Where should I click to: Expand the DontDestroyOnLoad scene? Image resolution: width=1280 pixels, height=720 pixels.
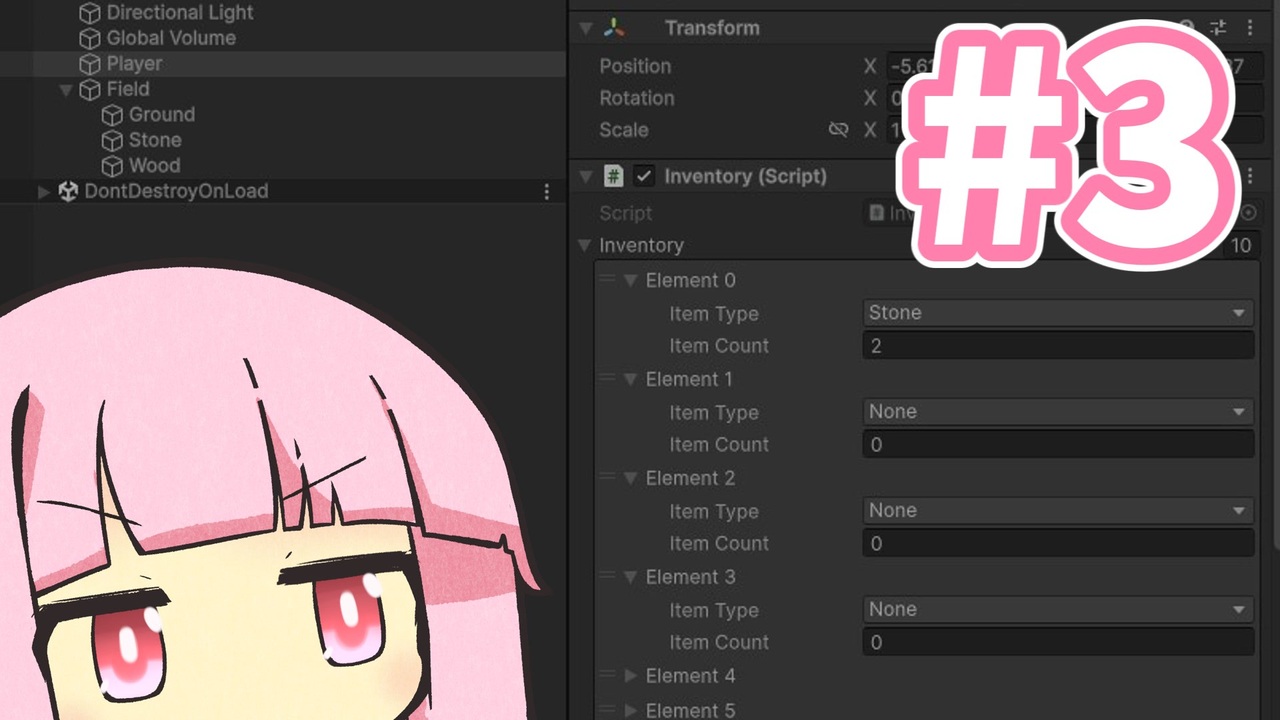click(x=43, y=192)
